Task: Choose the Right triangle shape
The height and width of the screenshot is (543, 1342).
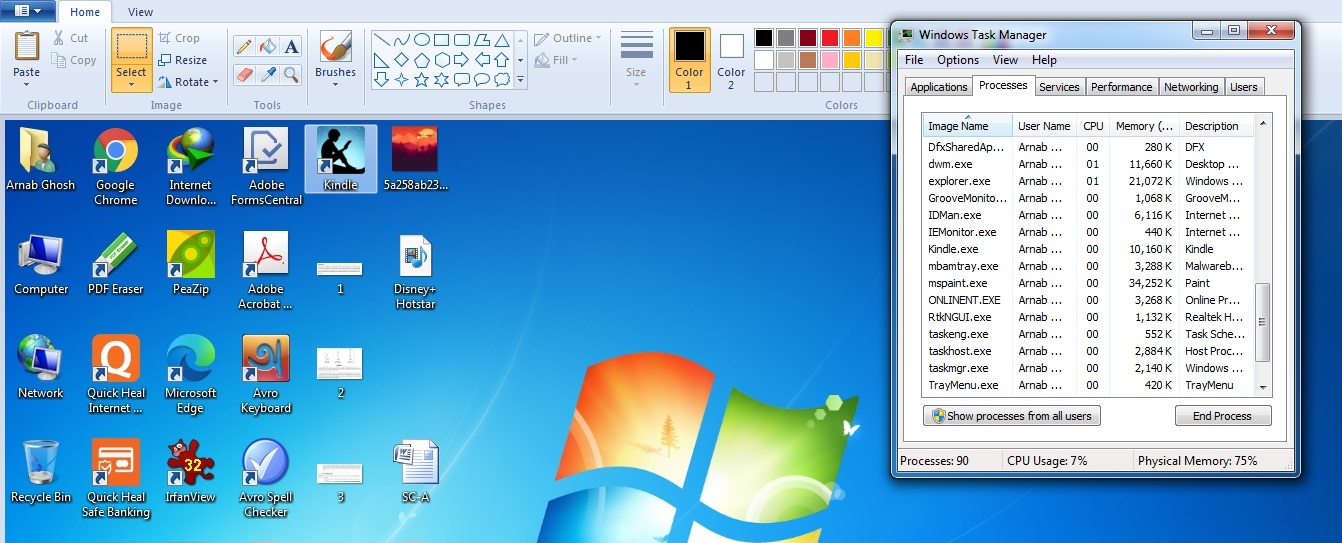Action: tap(381, 60)
